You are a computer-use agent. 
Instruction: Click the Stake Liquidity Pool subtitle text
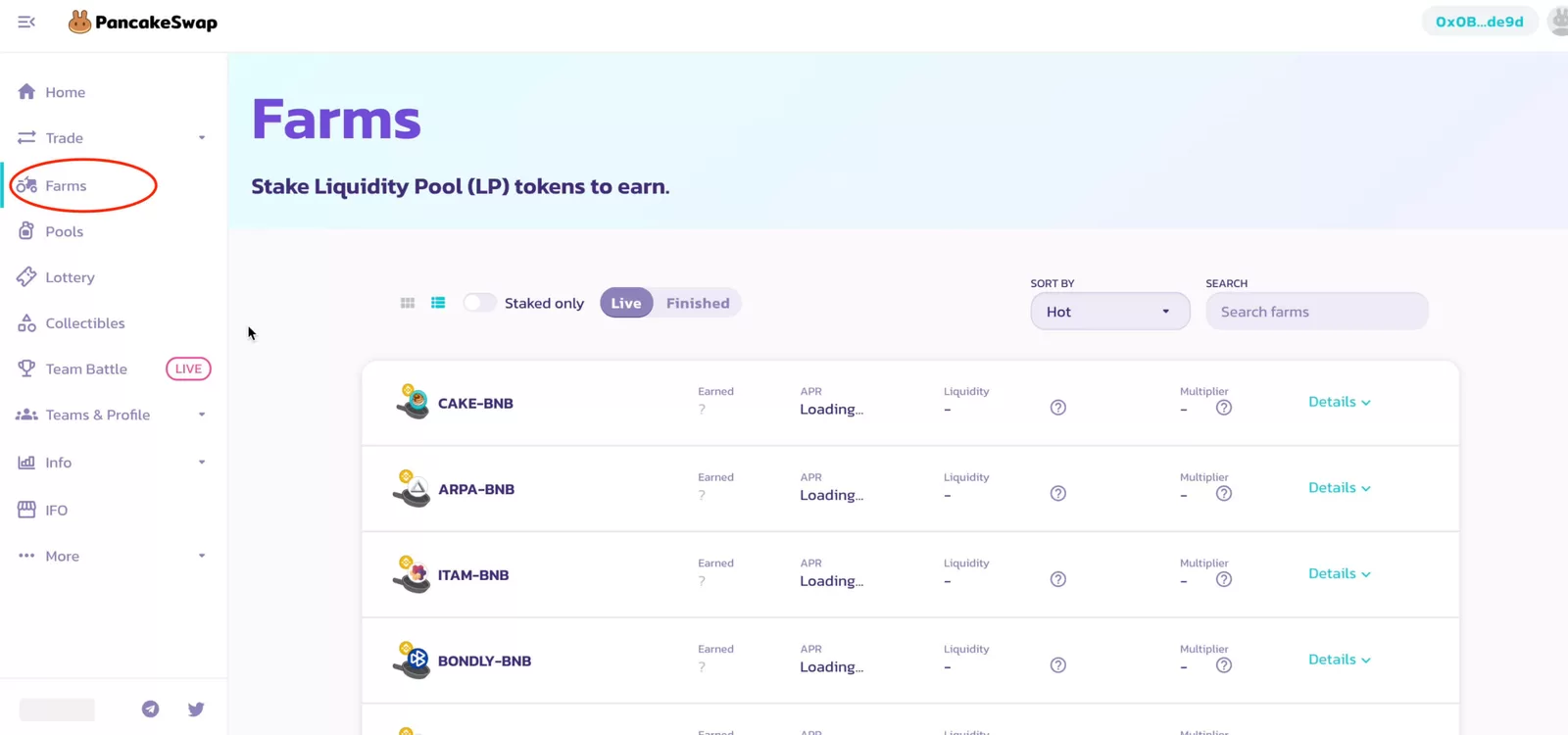(461, 186)
